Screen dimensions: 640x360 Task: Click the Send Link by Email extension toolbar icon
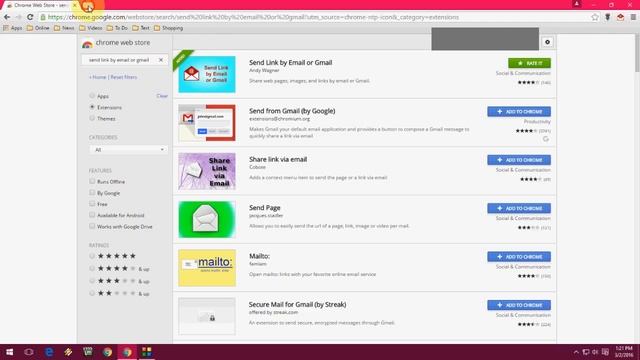(x=620, y=17)
